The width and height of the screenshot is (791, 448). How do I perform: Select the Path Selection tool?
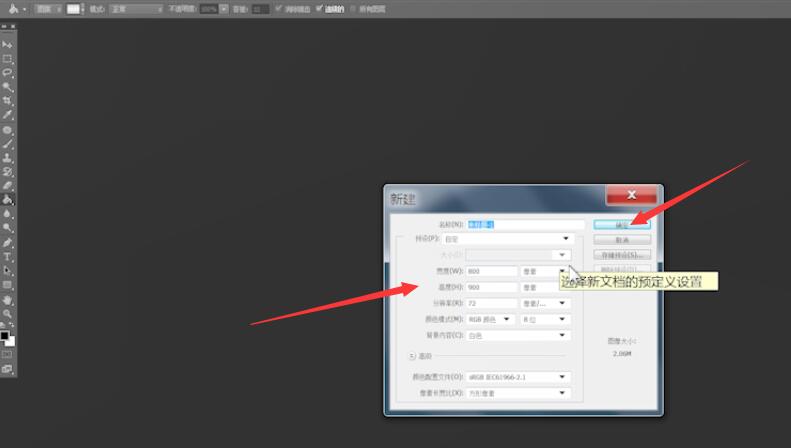click(7, 271)
